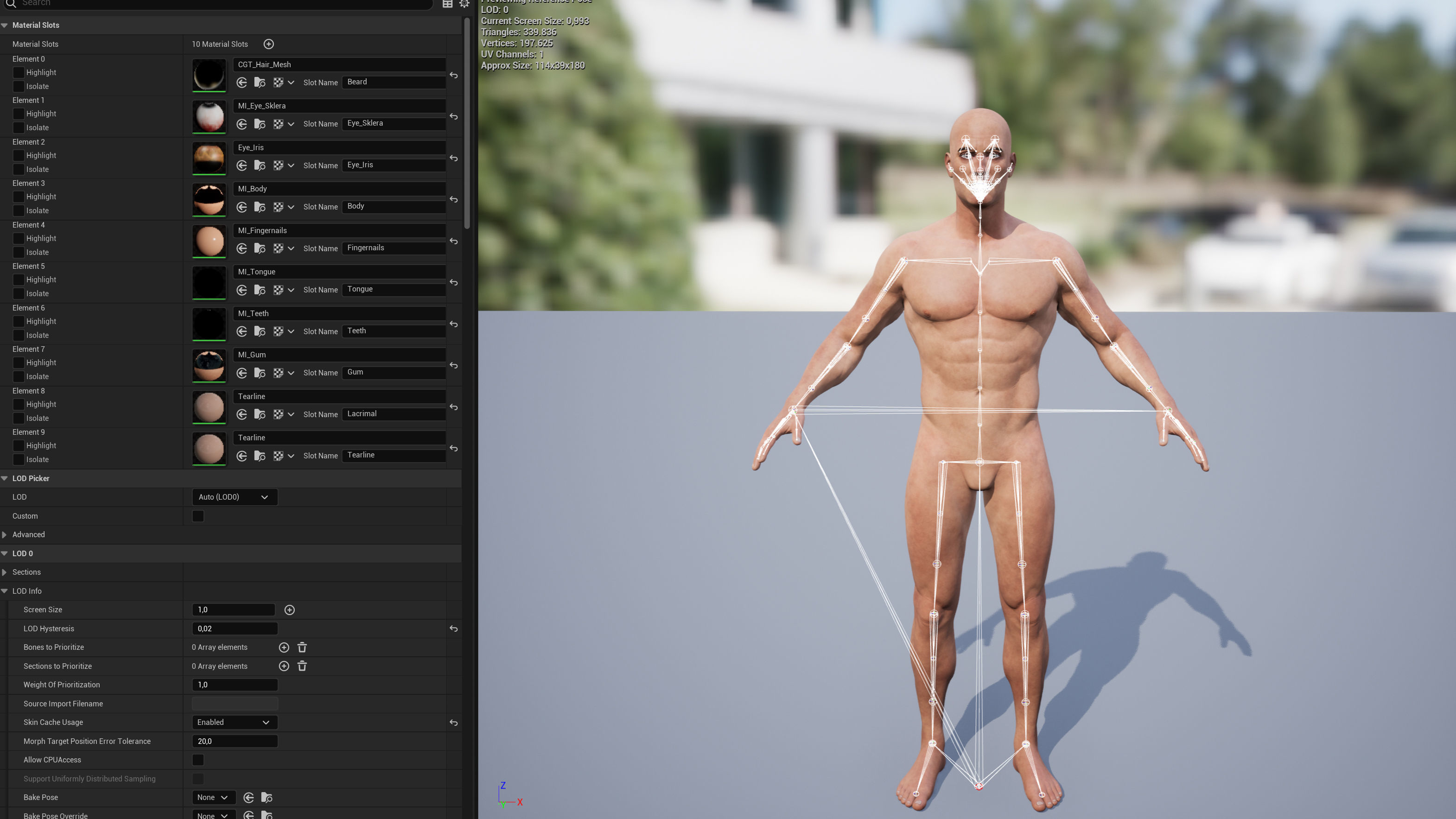Use selected asset for CGT_Hair_Mesh material
The height and width of the screenshot is (819, 1456).
tap(242, 83)
